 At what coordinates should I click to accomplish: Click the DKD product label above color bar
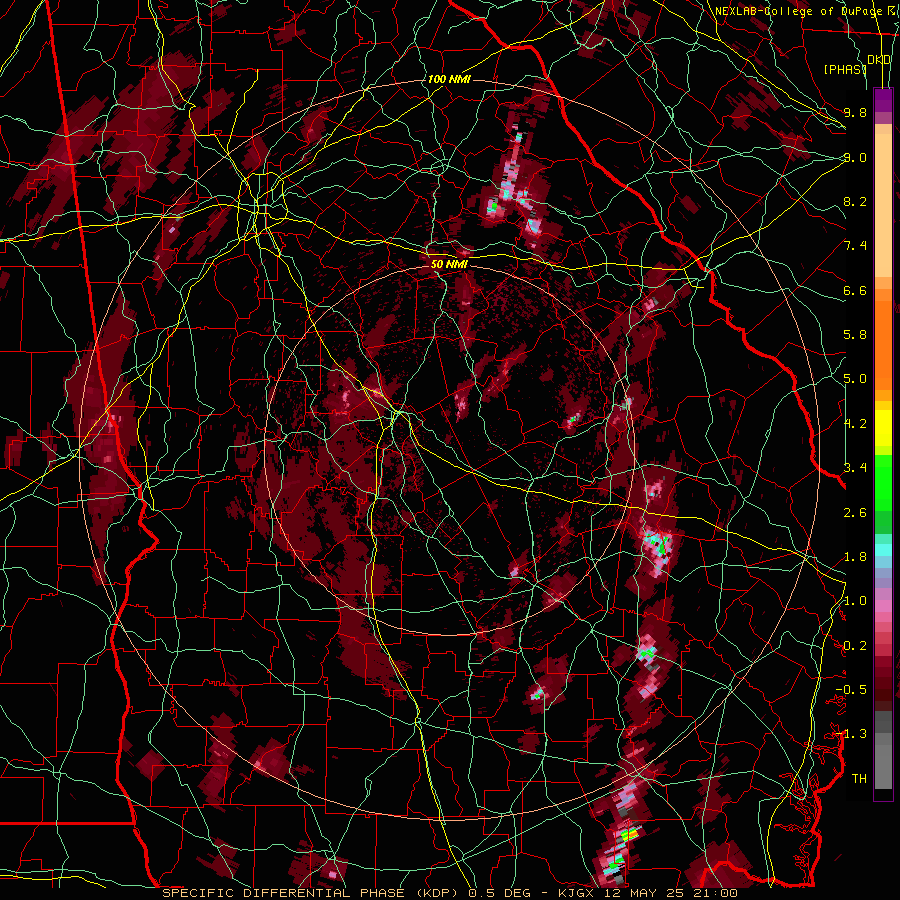click(879, 60)
